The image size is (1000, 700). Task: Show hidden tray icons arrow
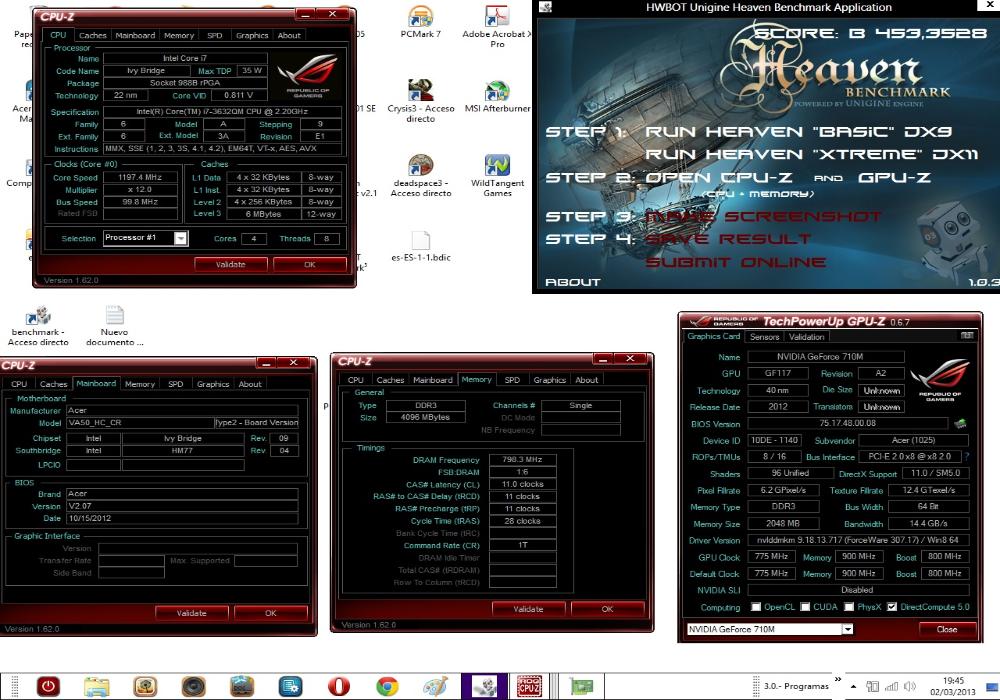[x=853, y=687]
